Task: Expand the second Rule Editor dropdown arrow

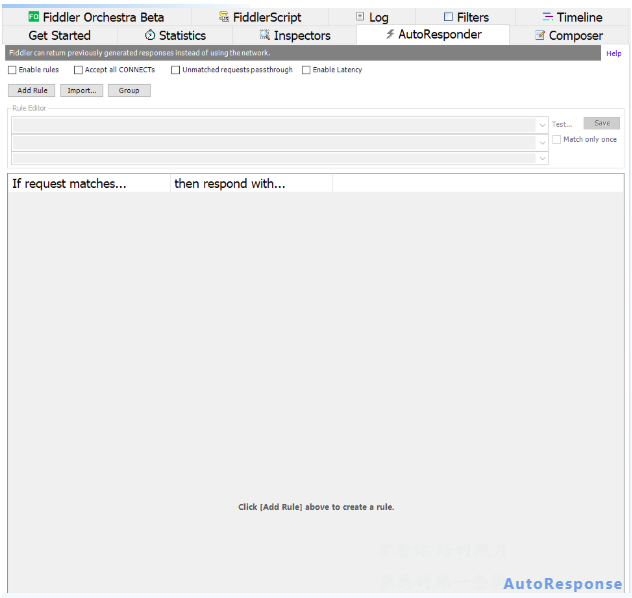Action: [x=542, y=143]
